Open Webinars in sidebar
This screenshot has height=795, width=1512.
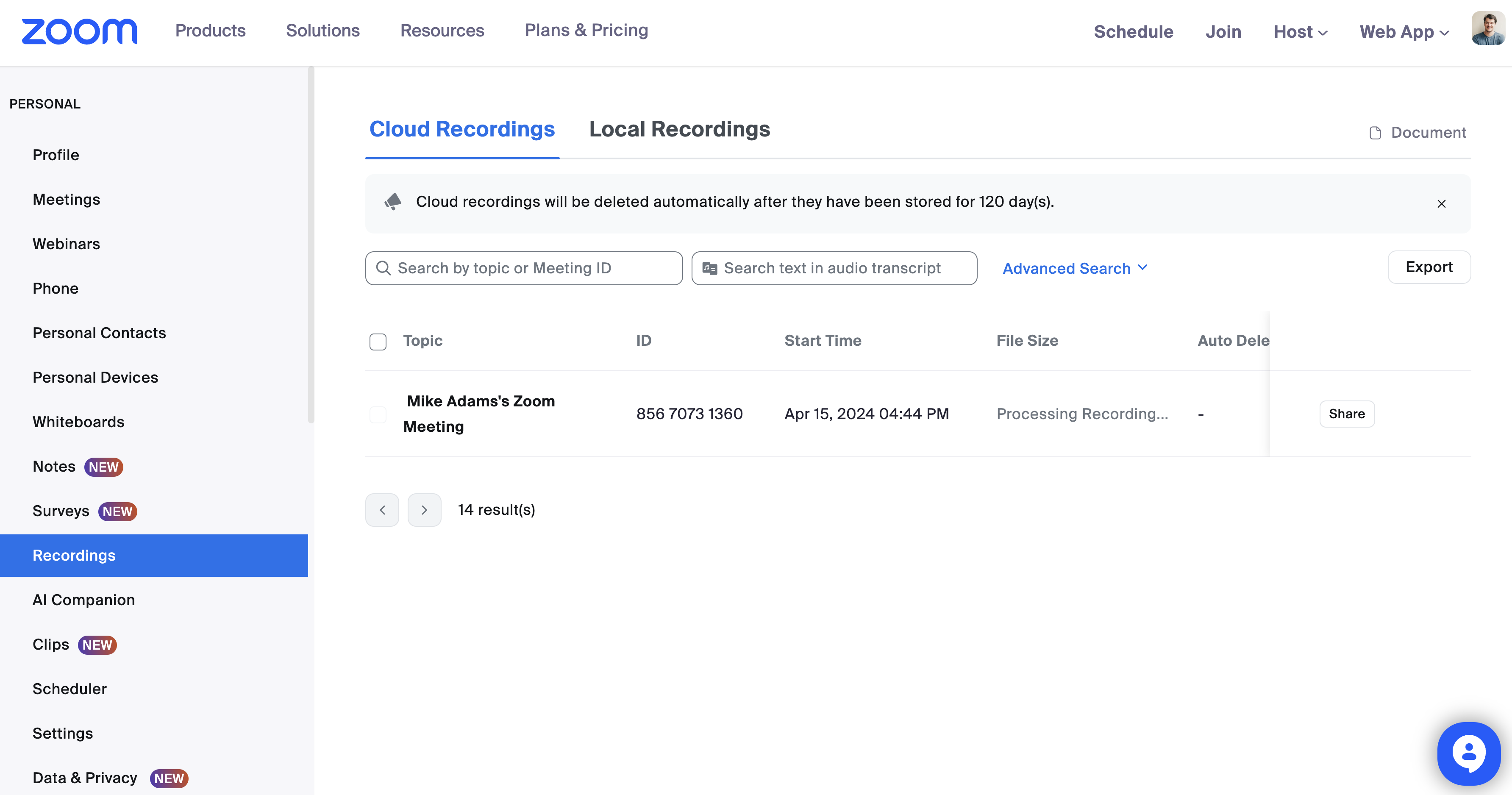point(67,244)
